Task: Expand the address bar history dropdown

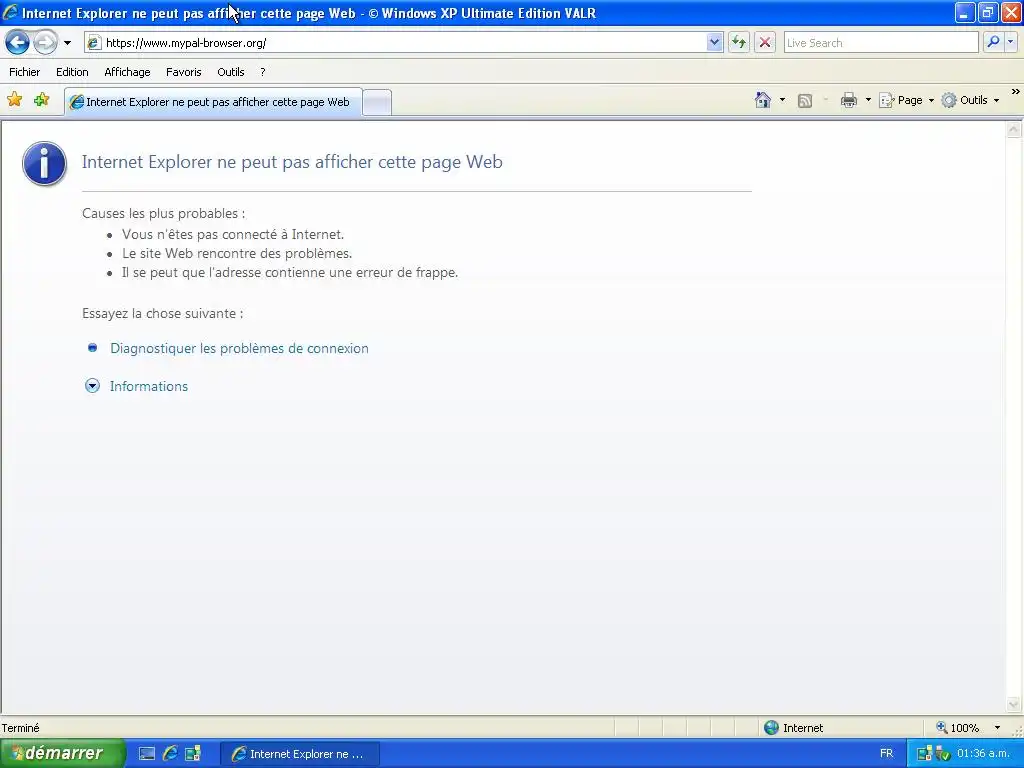Action: click(x=714, y=43)
